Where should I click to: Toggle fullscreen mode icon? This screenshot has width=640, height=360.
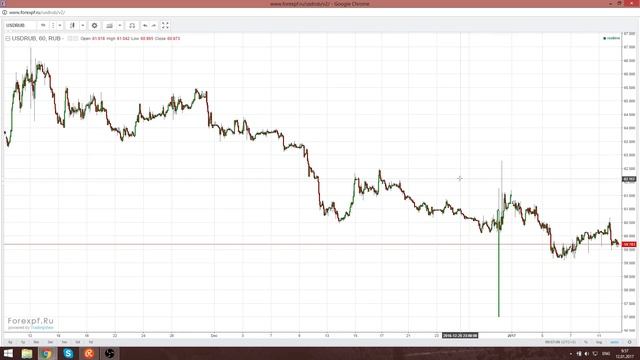click(x=165, y=25)
